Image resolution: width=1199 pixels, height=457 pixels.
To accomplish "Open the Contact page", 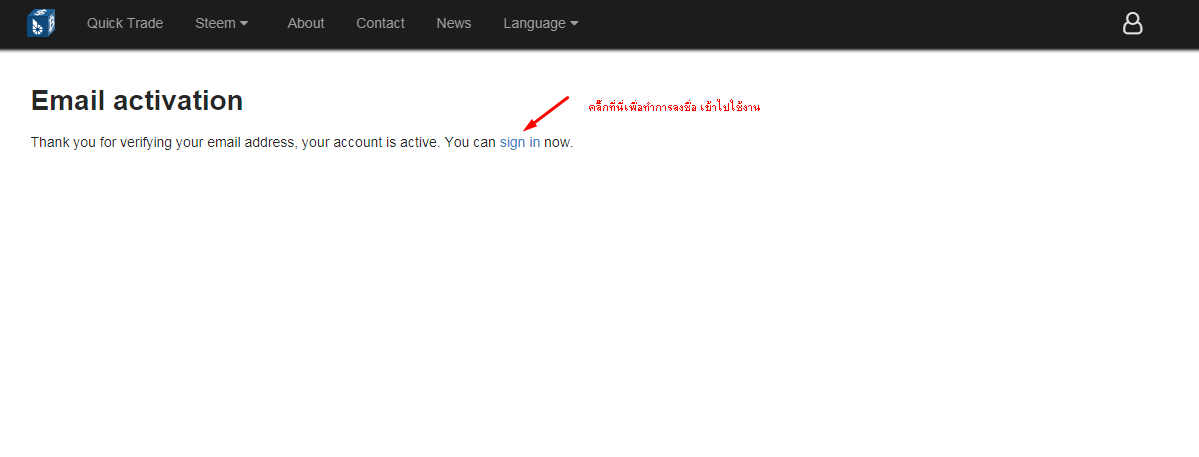I will pos(380,24).
